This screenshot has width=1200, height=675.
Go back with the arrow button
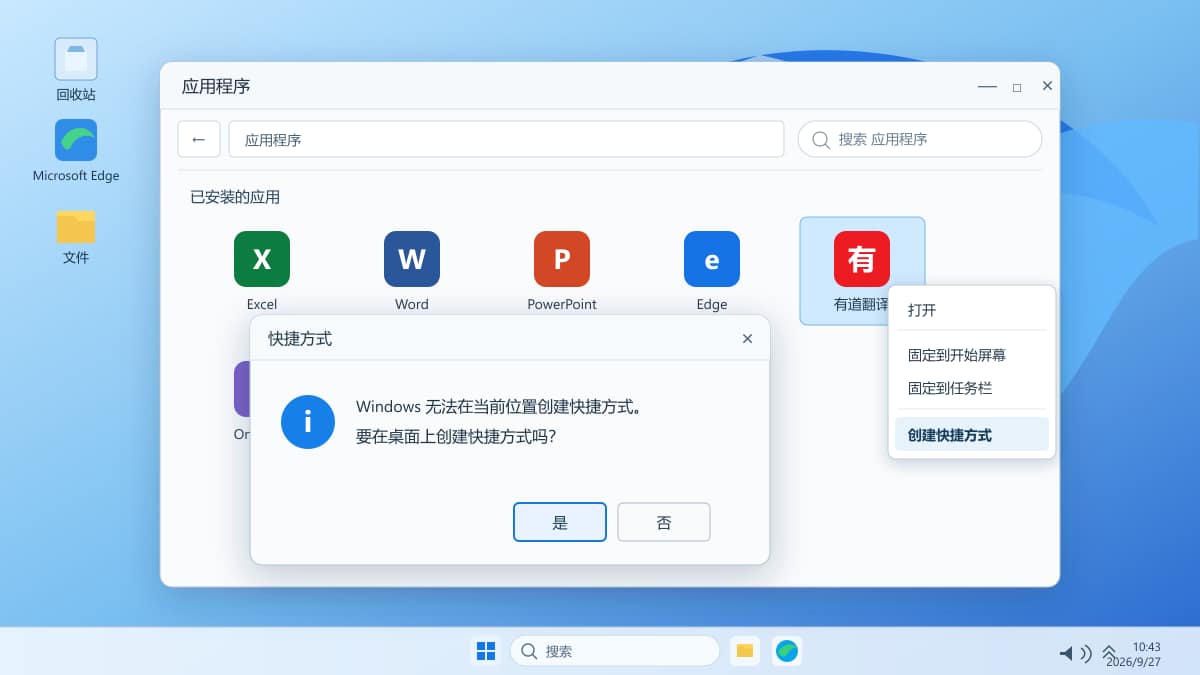pyautogui.click(x=199, y=139)
